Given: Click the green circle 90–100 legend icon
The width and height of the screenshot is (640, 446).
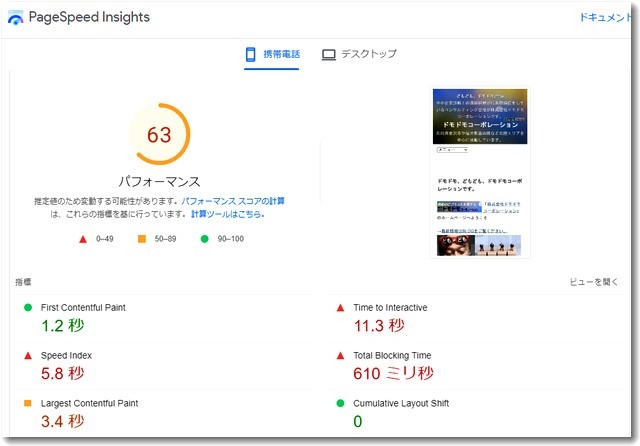Looking at the screenshot, I should pos(204,239).
